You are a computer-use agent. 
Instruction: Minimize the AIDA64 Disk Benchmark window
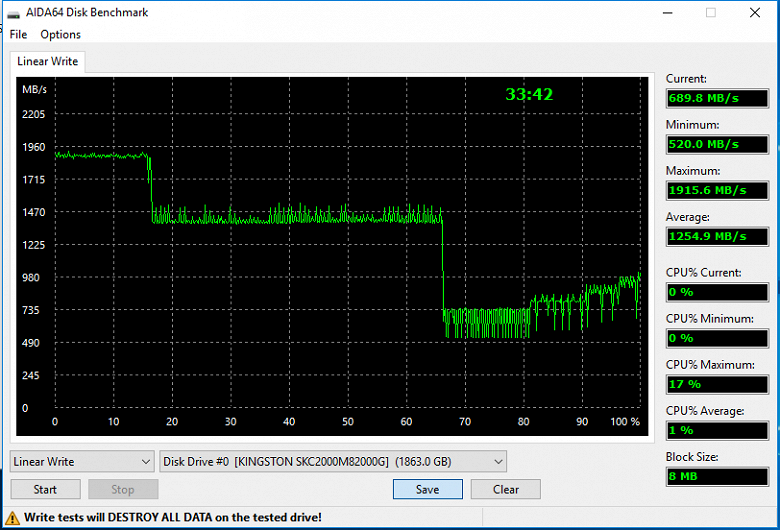coord(668,13)
